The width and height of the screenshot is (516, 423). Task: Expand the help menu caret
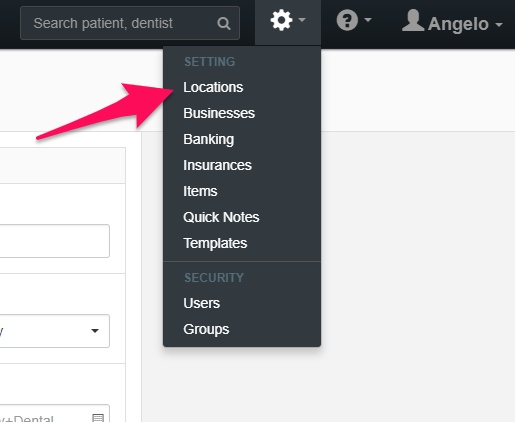pos(368,20)
